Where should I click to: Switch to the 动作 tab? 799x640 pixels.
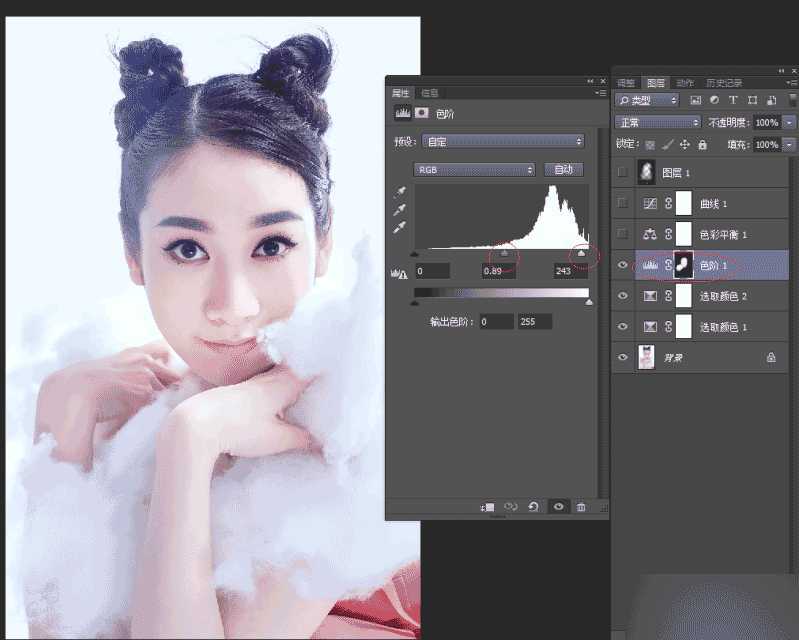click(685, 83)
